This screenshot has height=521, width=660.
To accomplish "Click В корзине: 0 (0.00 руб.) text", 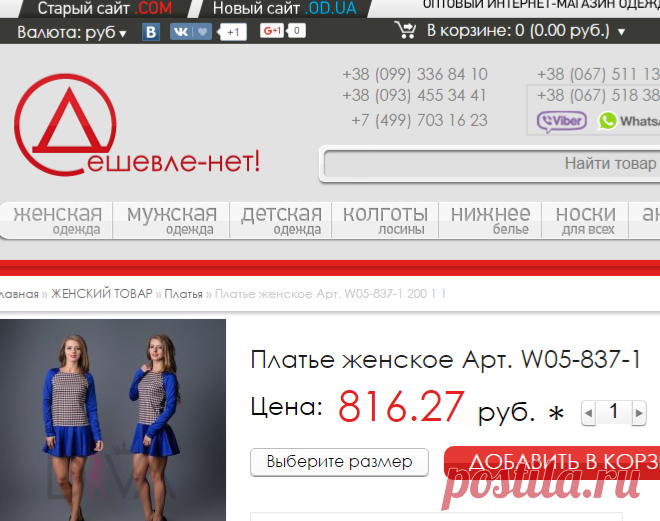I will (518, 31).
